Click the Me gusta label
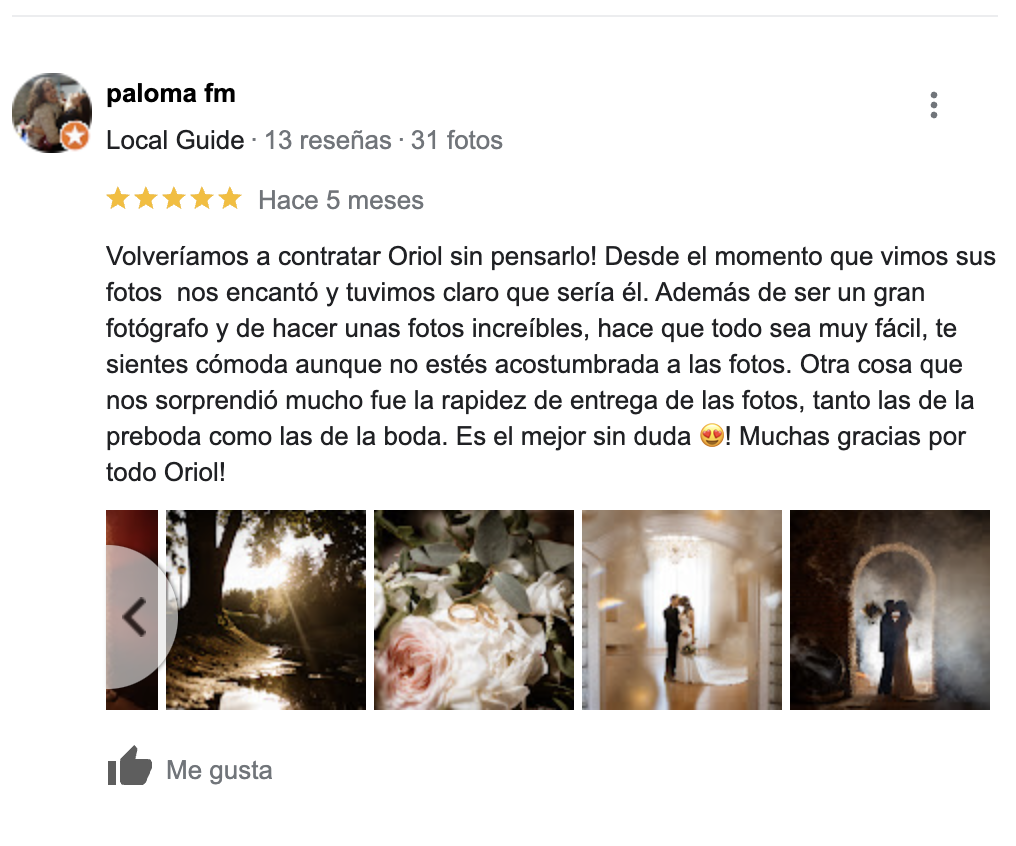 pyautogui.click(x=219, y=770)
